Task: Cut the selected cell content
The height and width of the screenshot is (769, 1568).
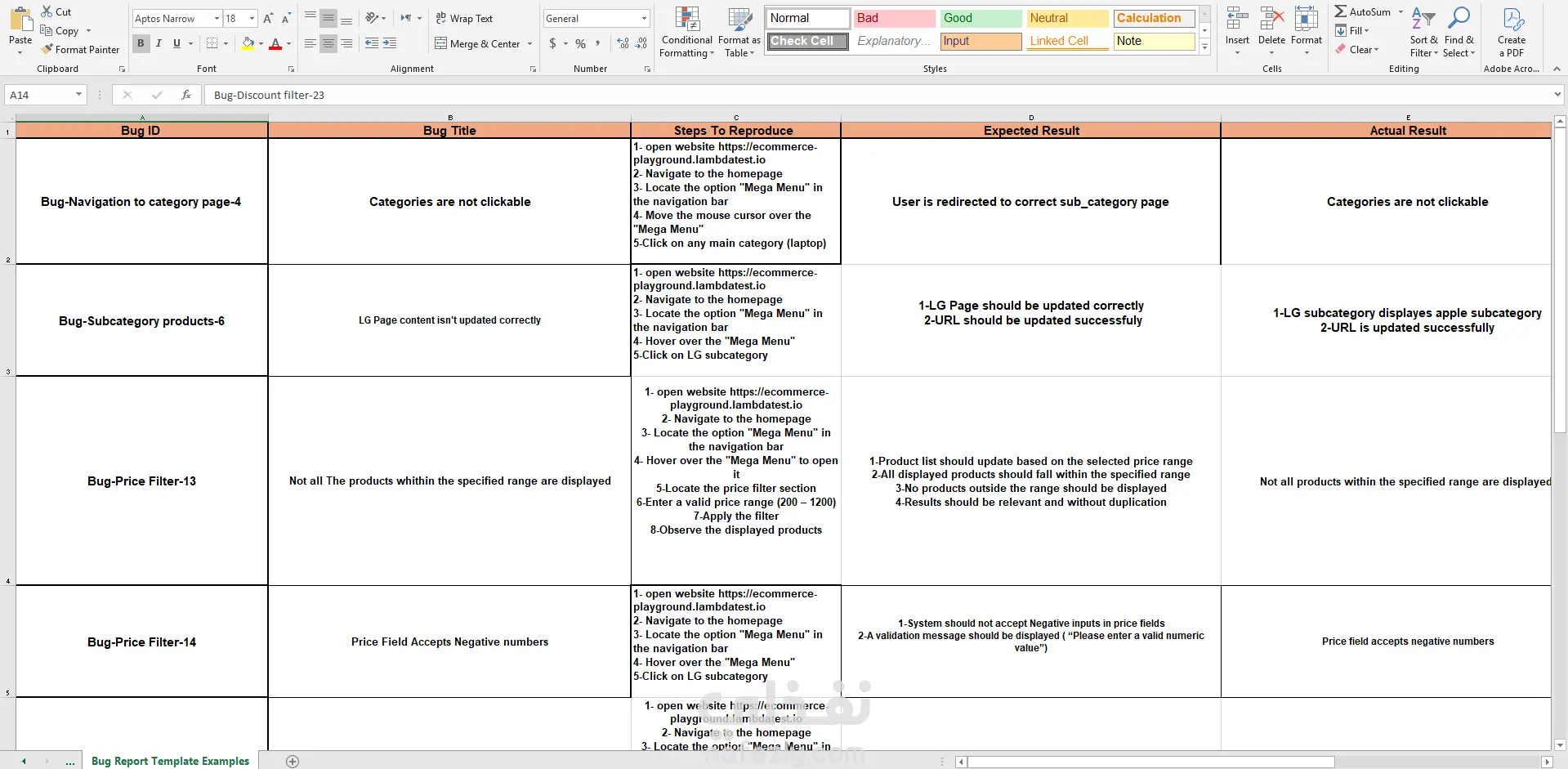Action: 56,11
